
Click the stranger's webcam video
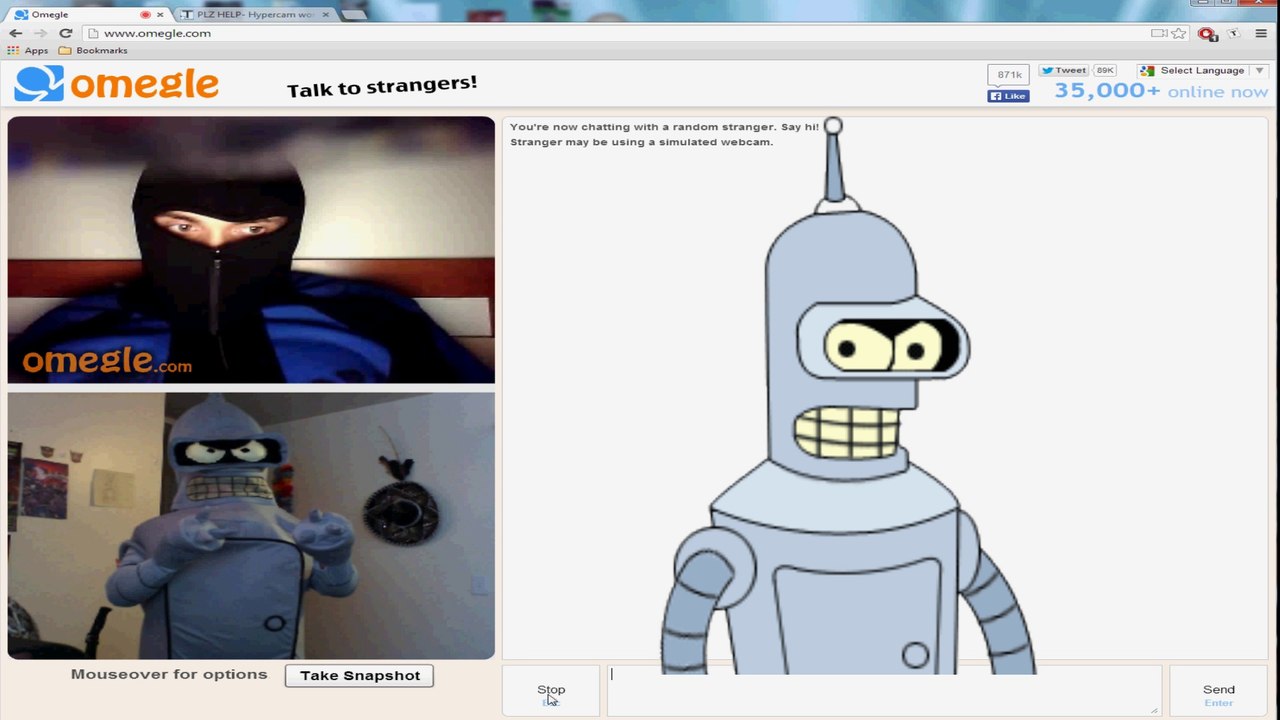tap(251, 250)
